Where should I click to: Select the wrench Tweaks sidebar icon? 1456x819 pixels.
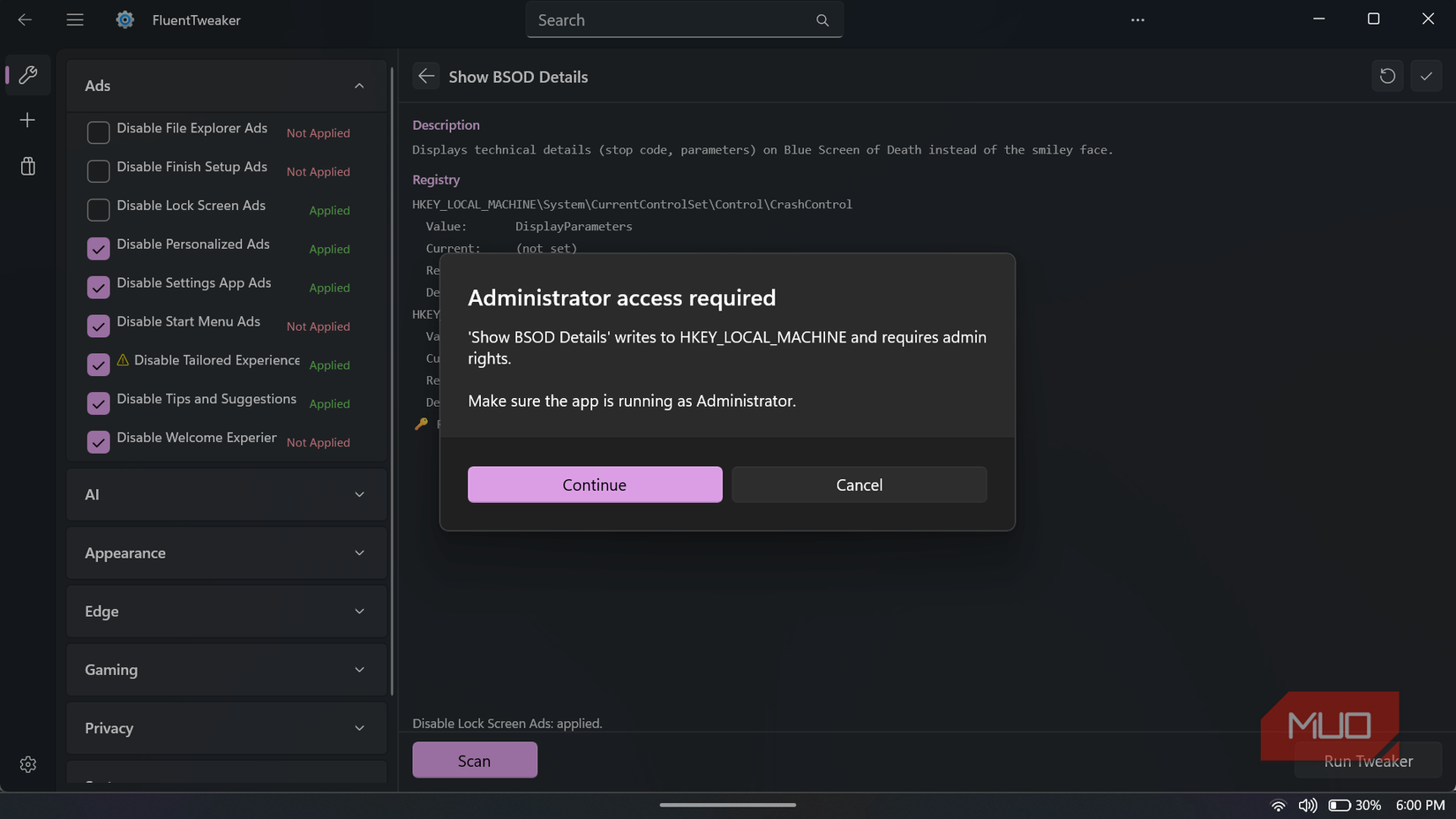coord(27,75)
